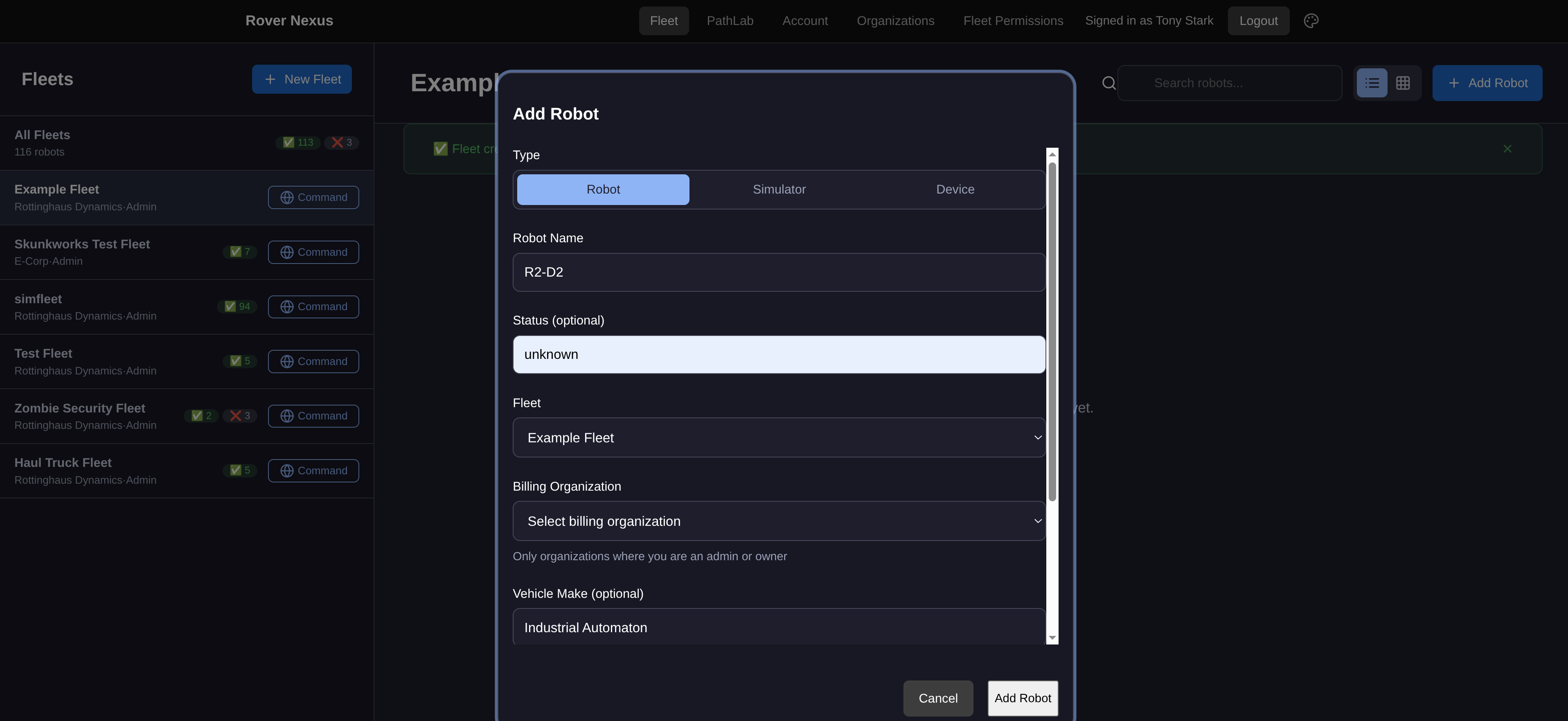The width and height of the screenshot is (1568, 721).
Task: Open the Select billing organization dropdown
Action: pyautogui.click(x=779, y=520)
